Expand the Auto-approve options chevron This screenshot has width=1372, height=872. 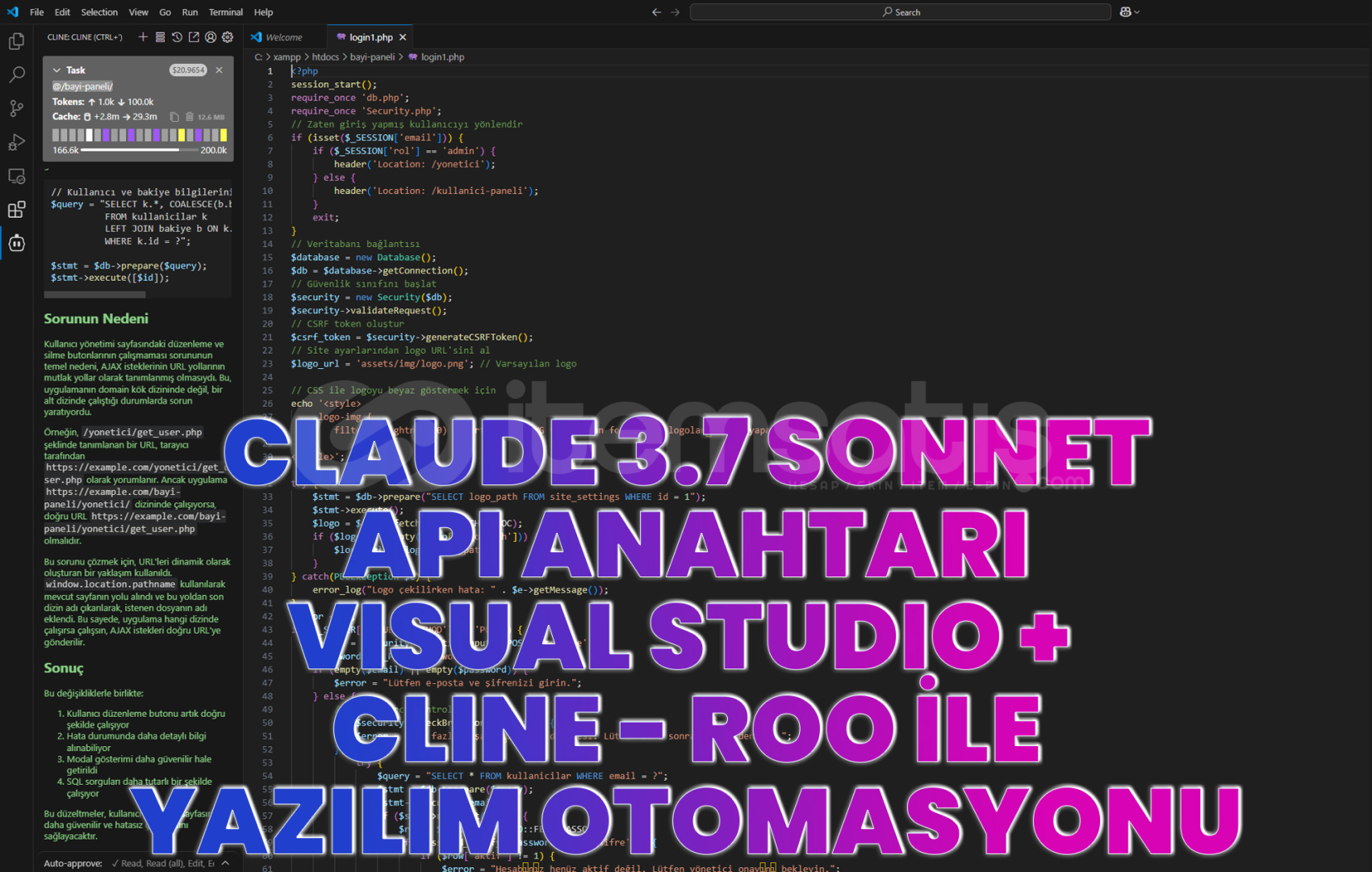225,863
